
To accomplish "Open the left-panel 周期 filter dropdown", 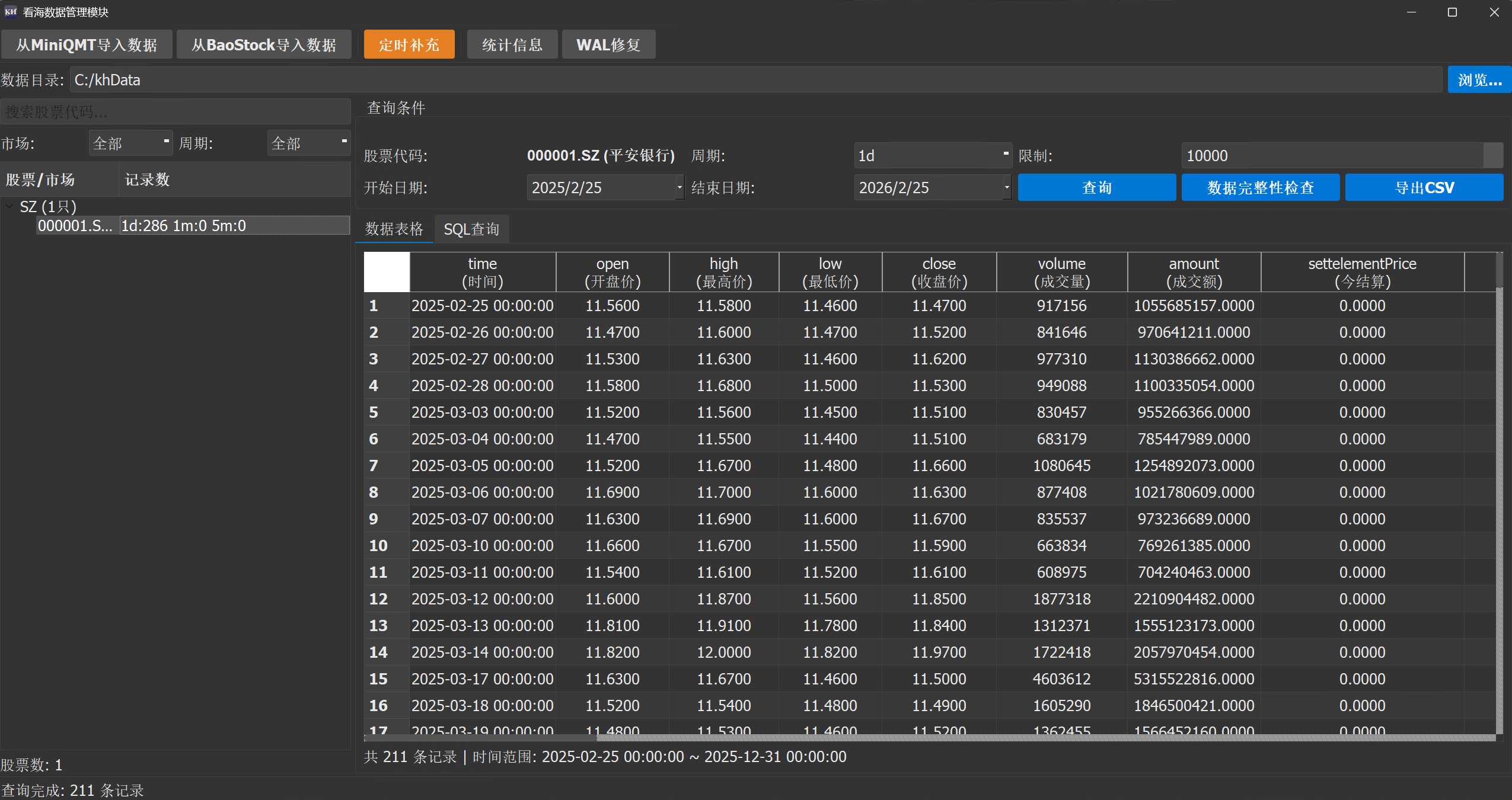I will coord(308,143).
